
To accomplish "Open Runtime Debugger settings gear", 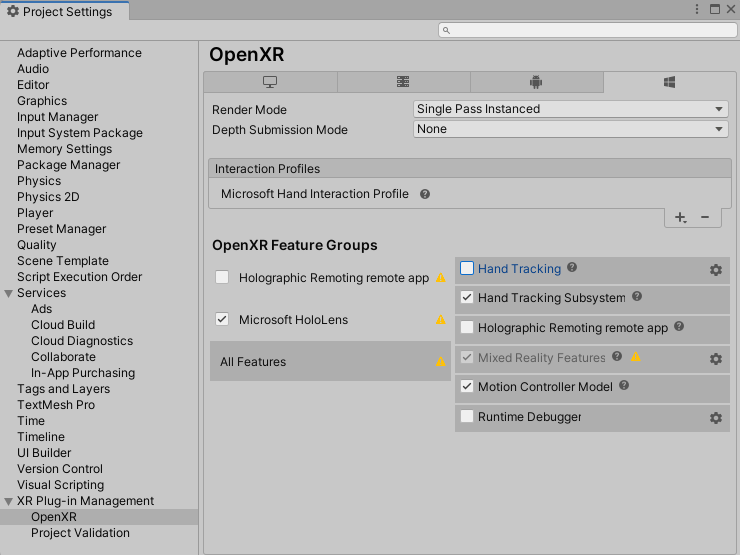I will click(x=716, y=418).
